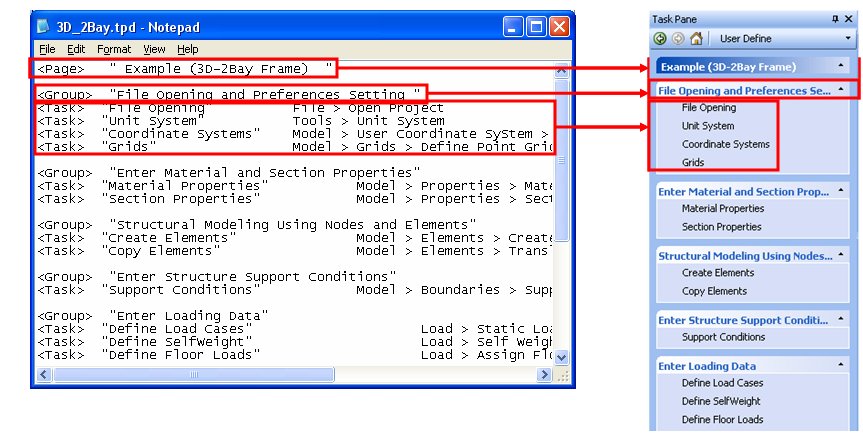
Task: Collapse Enter Material and Section Properties group
Action: [x=841, y=191]
